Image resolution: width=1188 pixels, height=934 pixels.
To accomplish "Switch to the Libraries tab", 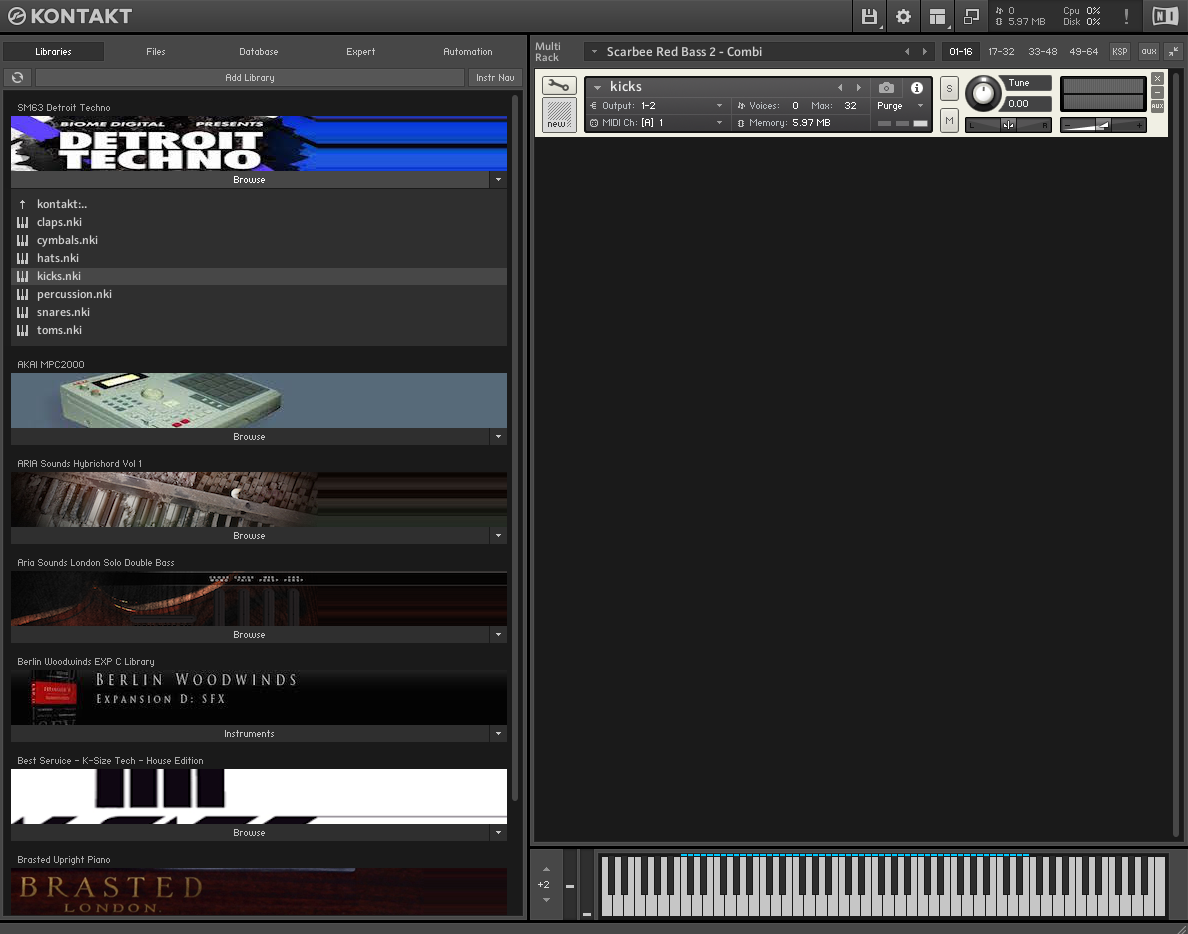I will [53, 52].
